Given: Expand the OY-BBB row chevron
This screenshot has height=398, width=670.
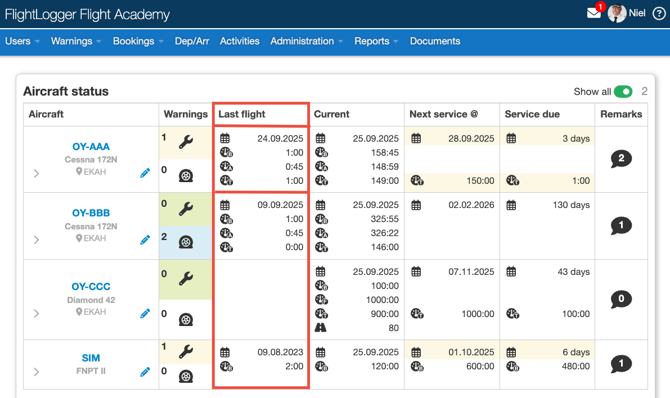Looking at the screenshot, I should coord(36,239).
